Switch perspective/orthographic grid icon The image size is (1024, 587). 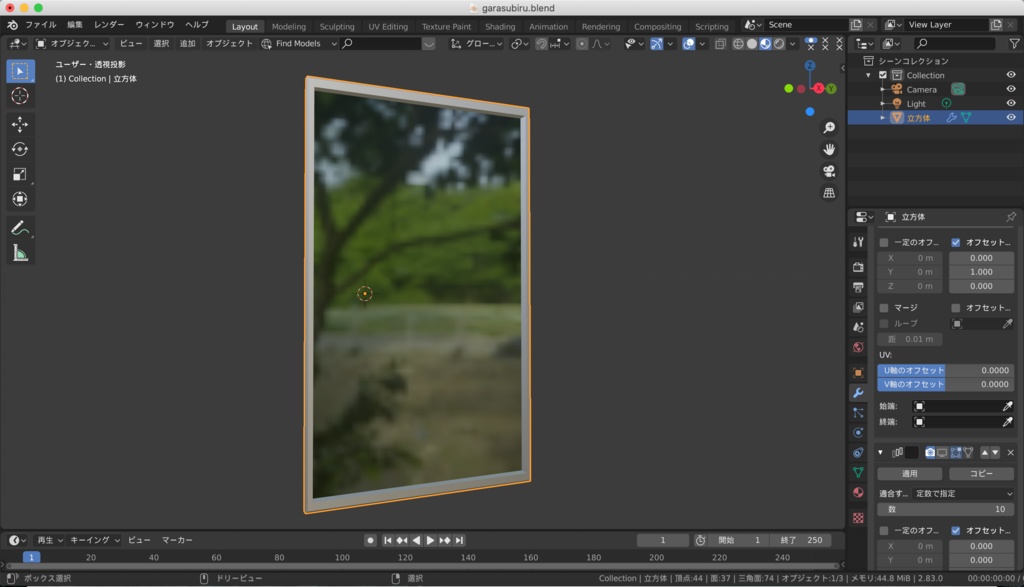[829, 193]
